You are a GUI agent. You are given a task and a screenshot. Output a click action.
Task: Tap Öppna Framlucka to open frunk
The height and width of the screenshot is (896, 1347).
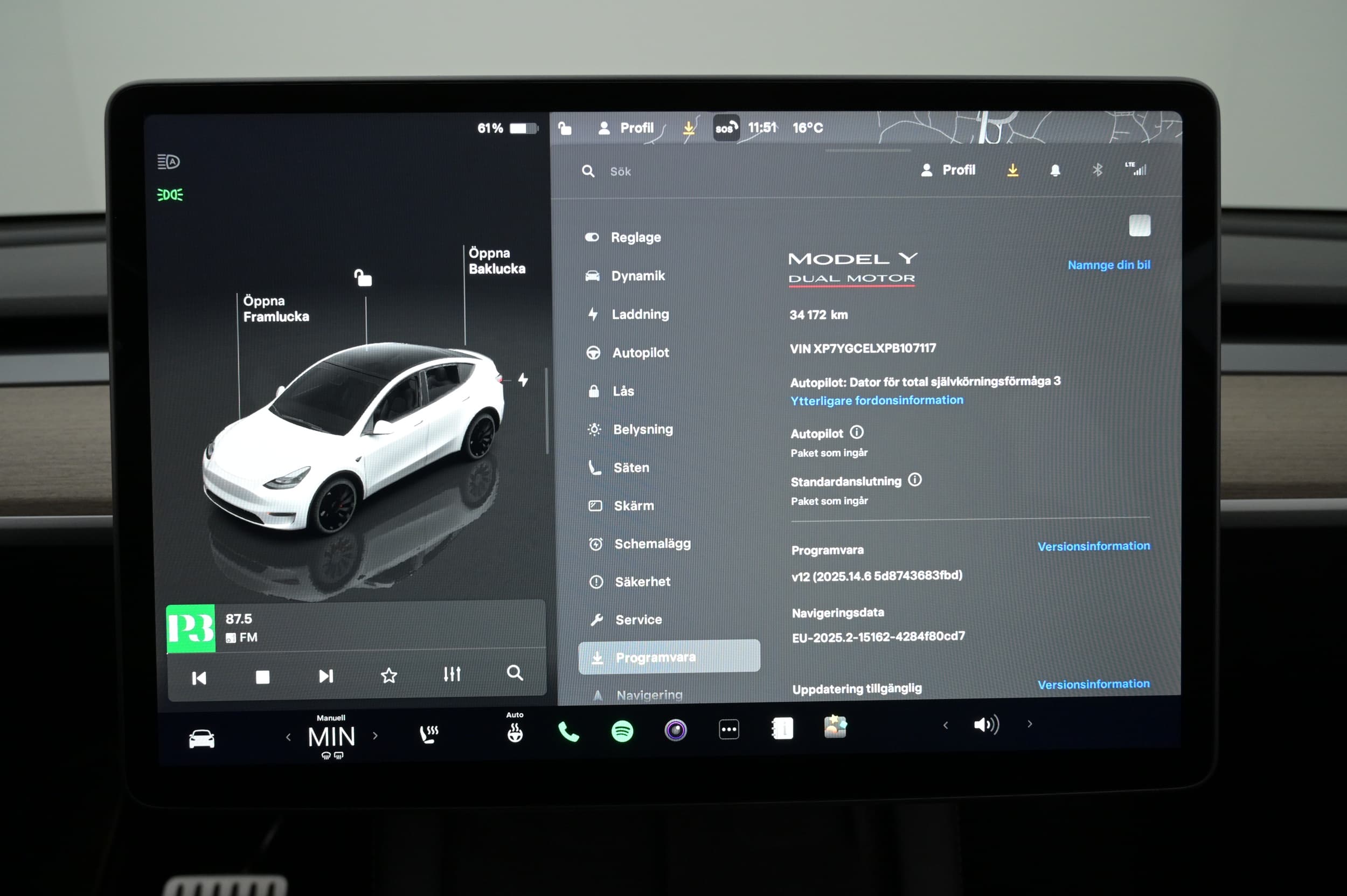point(276,309)
